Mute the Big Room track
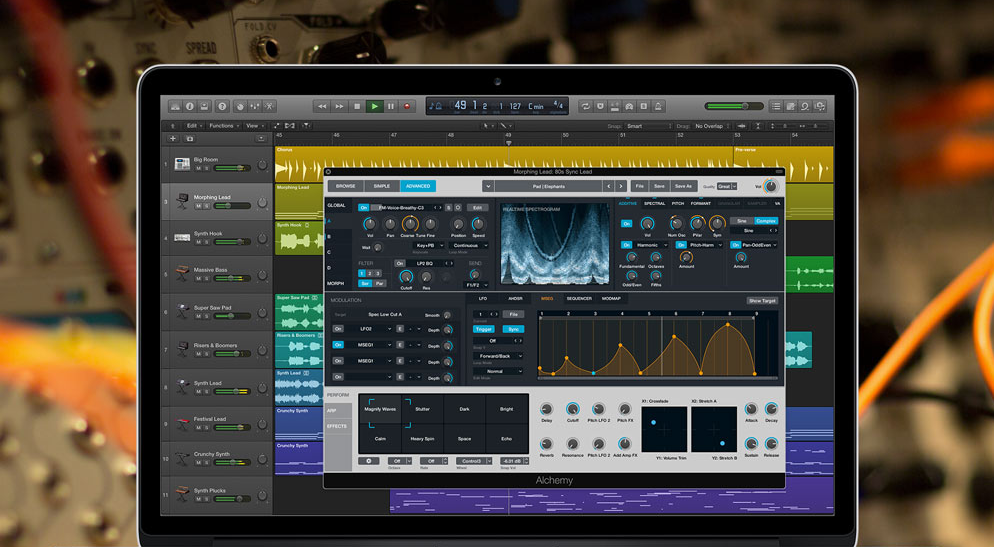This screenshot has height=547, width=994. click(198, 169)
